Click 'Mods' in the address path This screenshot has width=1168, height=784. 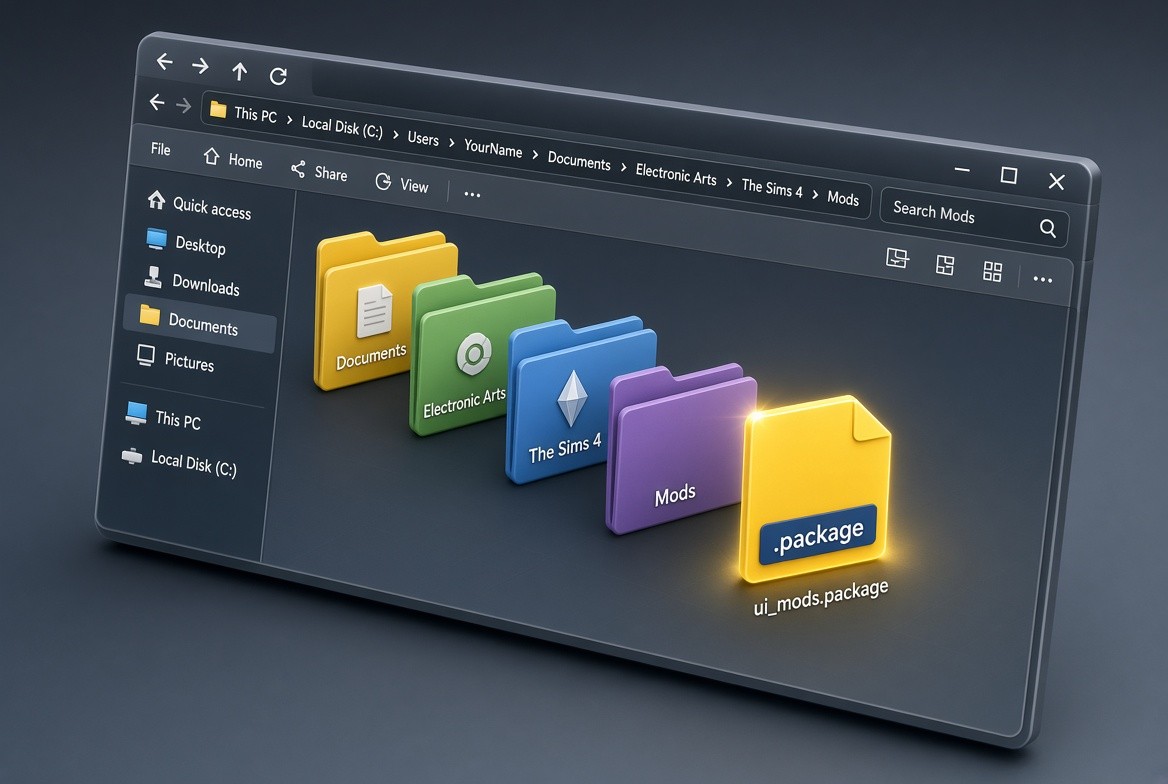[x=843, y=199]
